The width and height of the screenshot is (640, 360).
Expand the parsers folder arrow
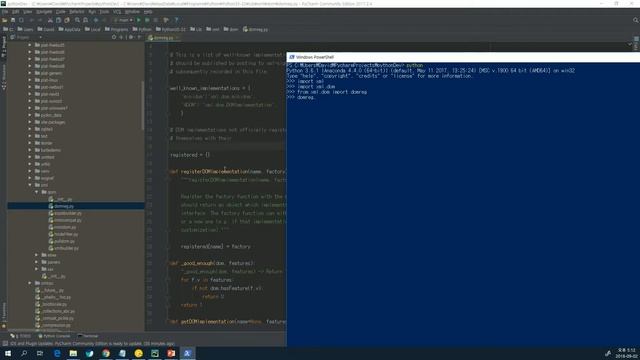click(x=36, y=262)
